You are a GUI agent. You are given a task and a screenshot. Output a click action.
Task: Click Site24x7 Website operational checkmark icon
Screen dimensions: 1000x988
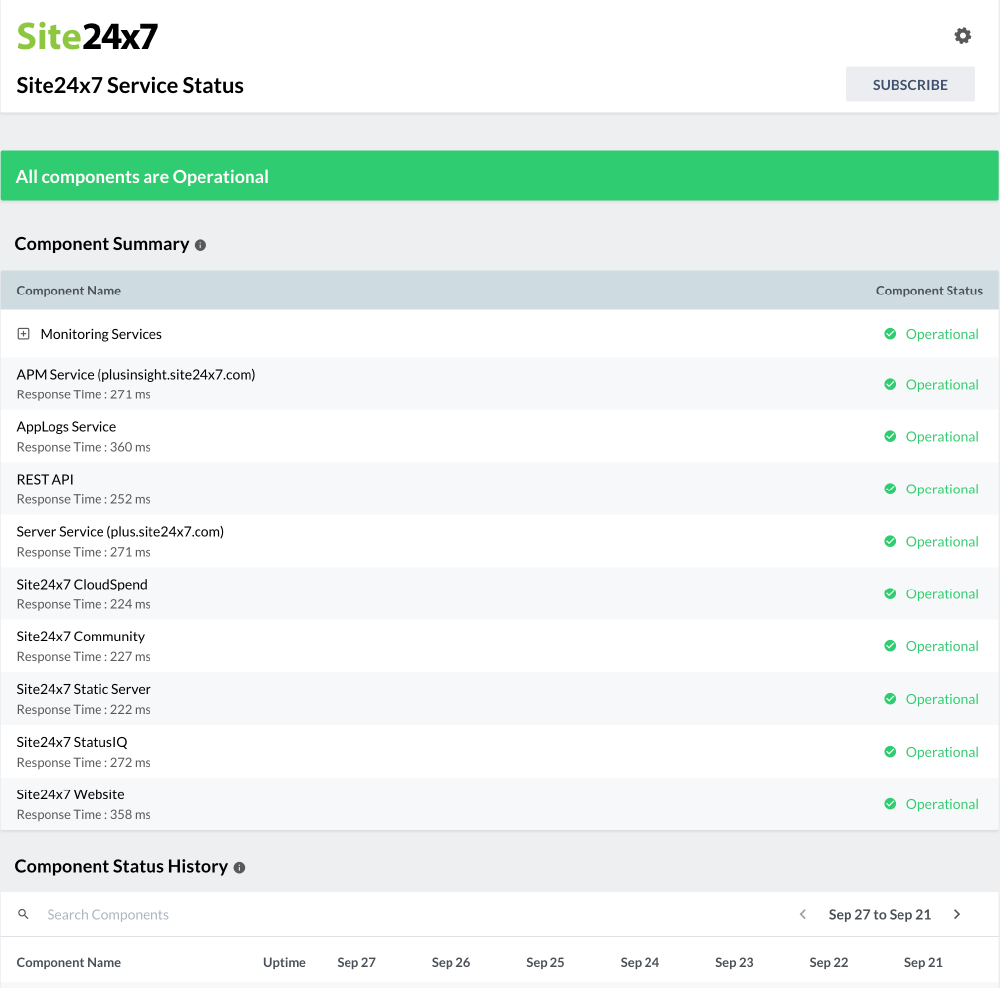[x=890, y=804]
